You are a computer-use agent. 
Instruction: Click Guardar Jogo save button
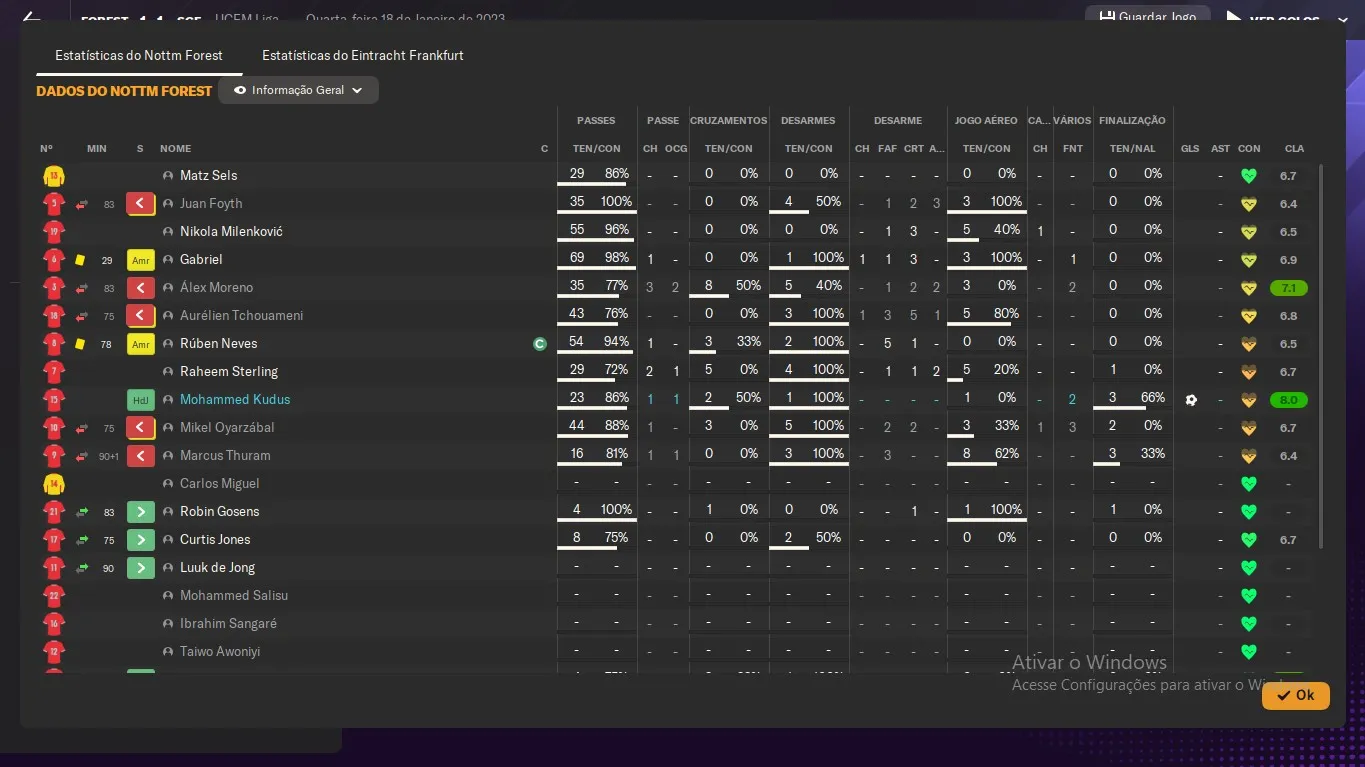click(1147, 17)
